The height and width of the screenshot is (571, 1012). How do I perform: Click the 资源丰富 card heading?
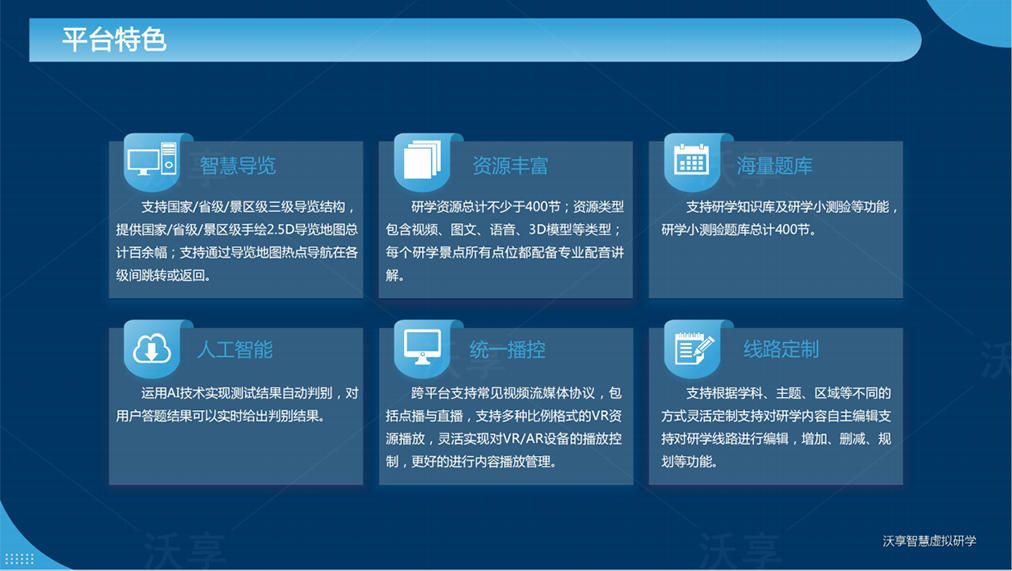[510, 166]
